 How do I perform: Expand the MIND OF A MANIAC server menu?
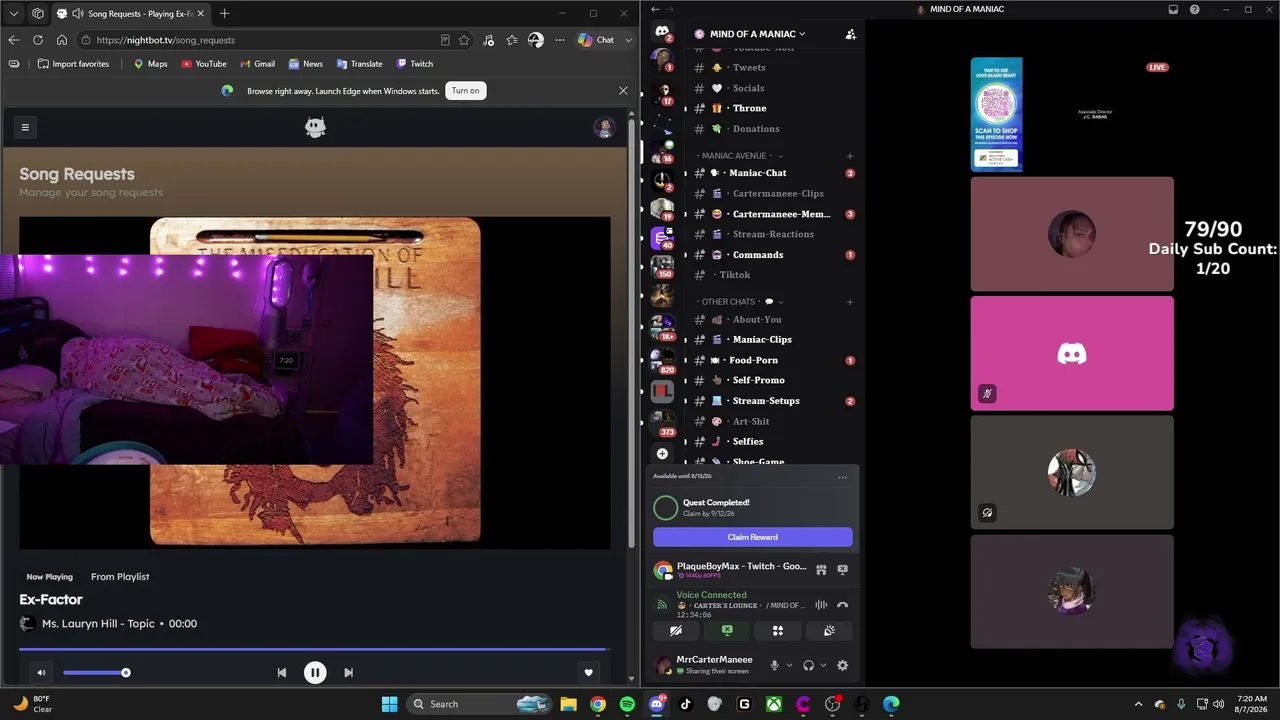click(x=757, y=34)
